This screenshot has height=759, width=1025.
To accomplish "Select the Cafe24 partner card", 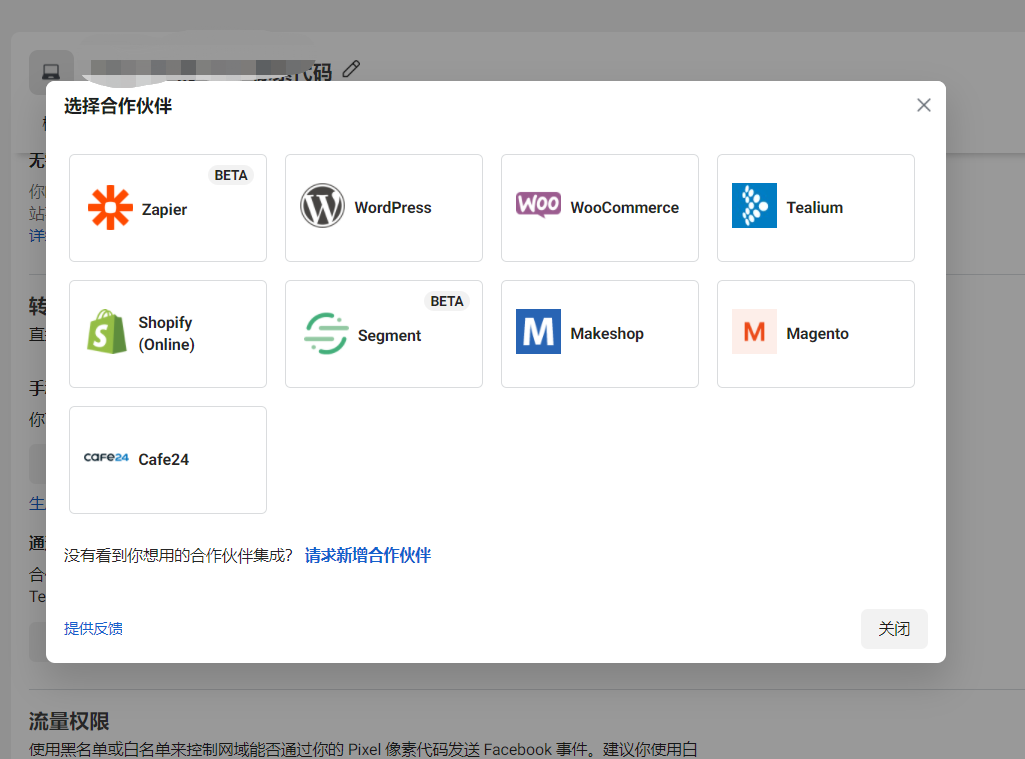I will pos(167,459).
